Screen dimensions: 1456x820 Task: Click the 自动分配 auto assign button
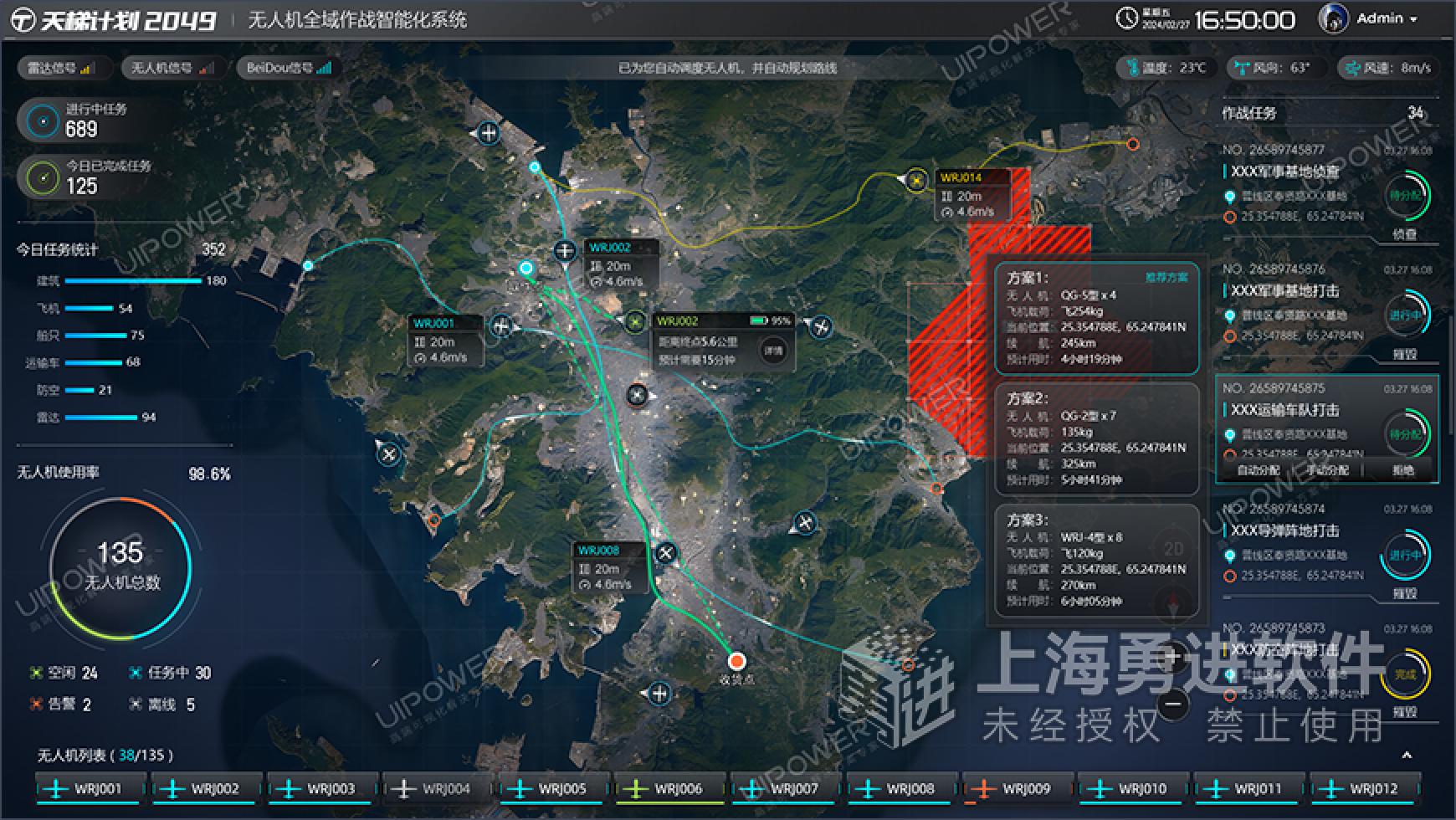click(x=1258, y=470)
